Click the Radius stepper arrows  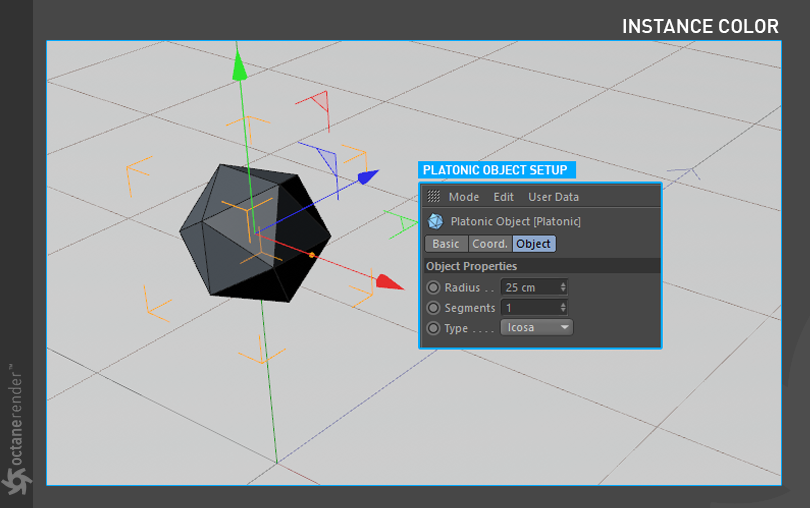click(x=563, y=287)
